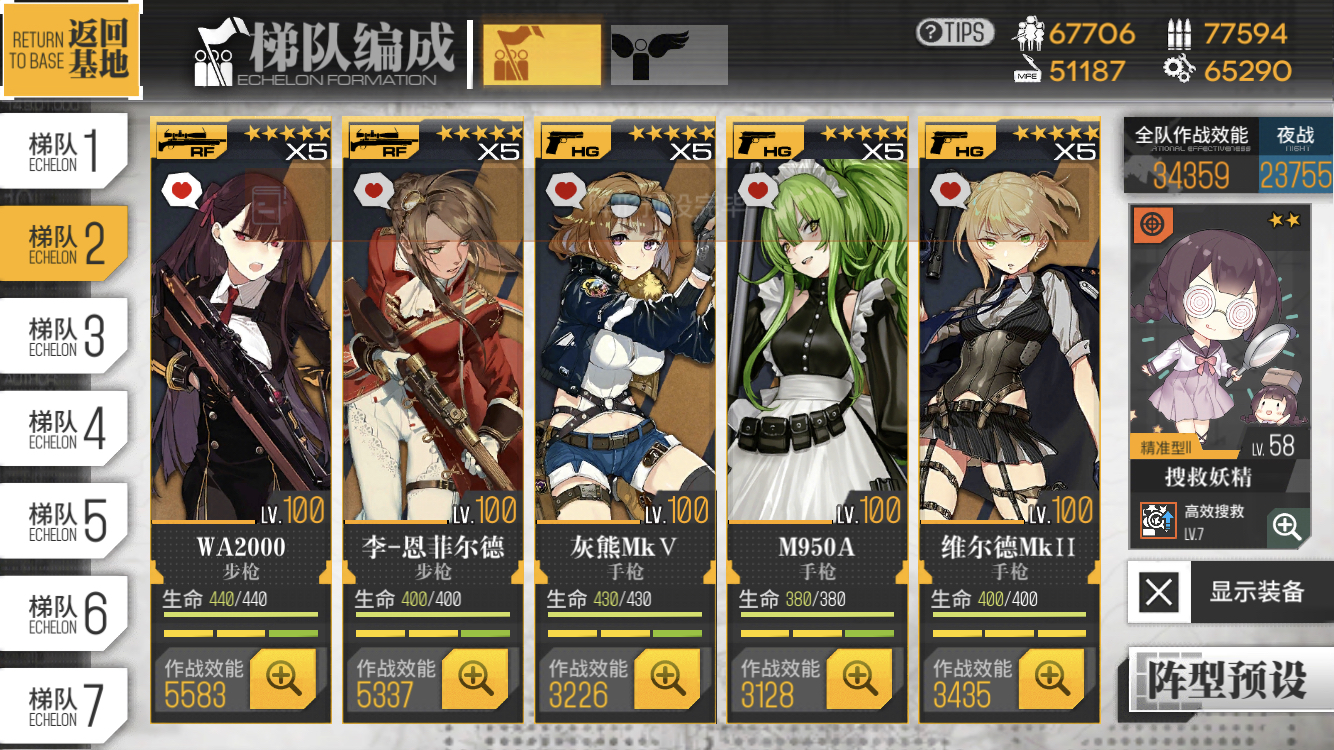Viewport: 1334px width, 750px height.
Task: Click the 高效搜救 skill icon
Action: tap(1158, 520)
